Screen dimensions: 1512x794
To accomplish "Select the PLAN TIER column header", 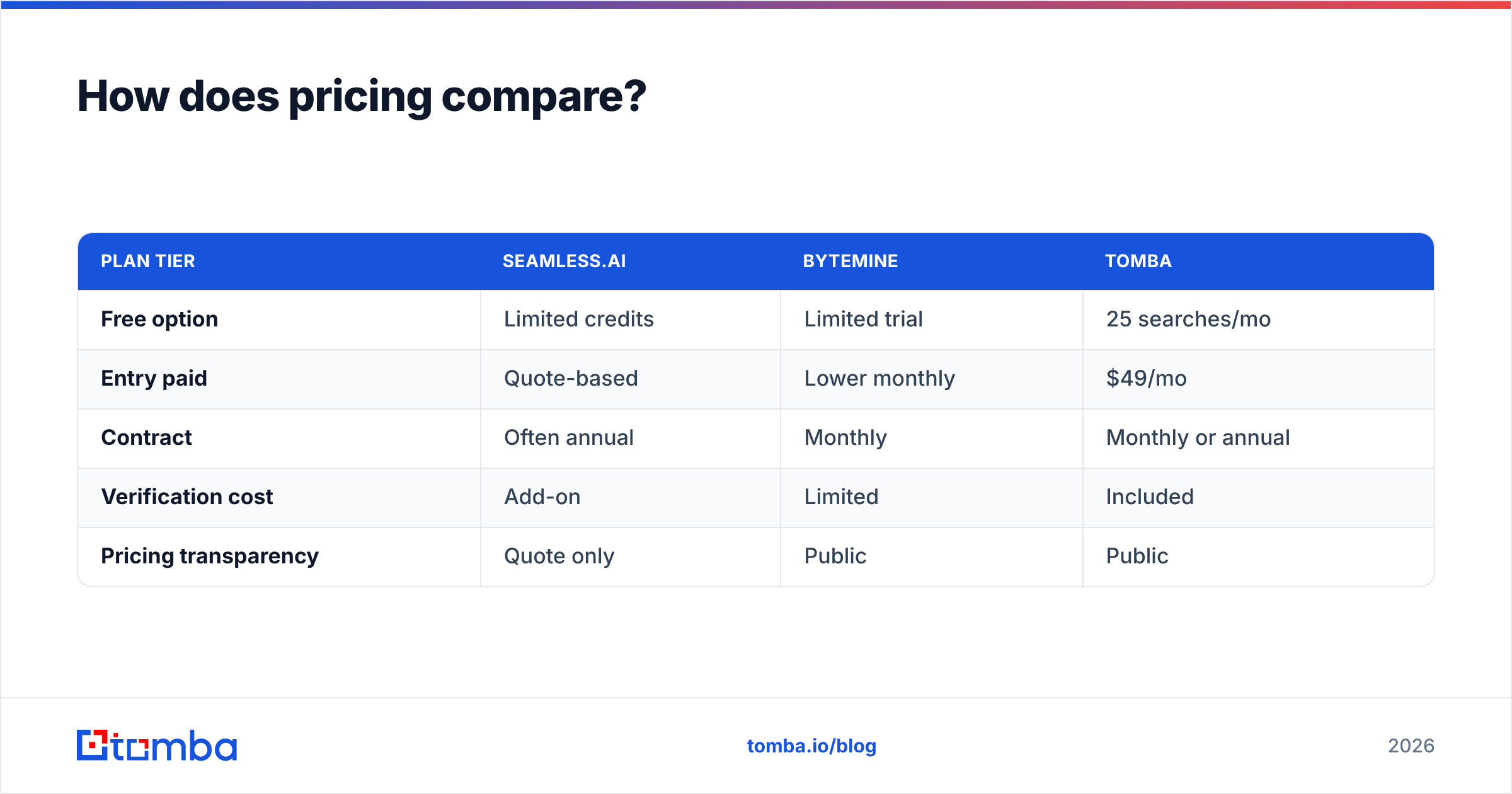I will pos(148,261).
